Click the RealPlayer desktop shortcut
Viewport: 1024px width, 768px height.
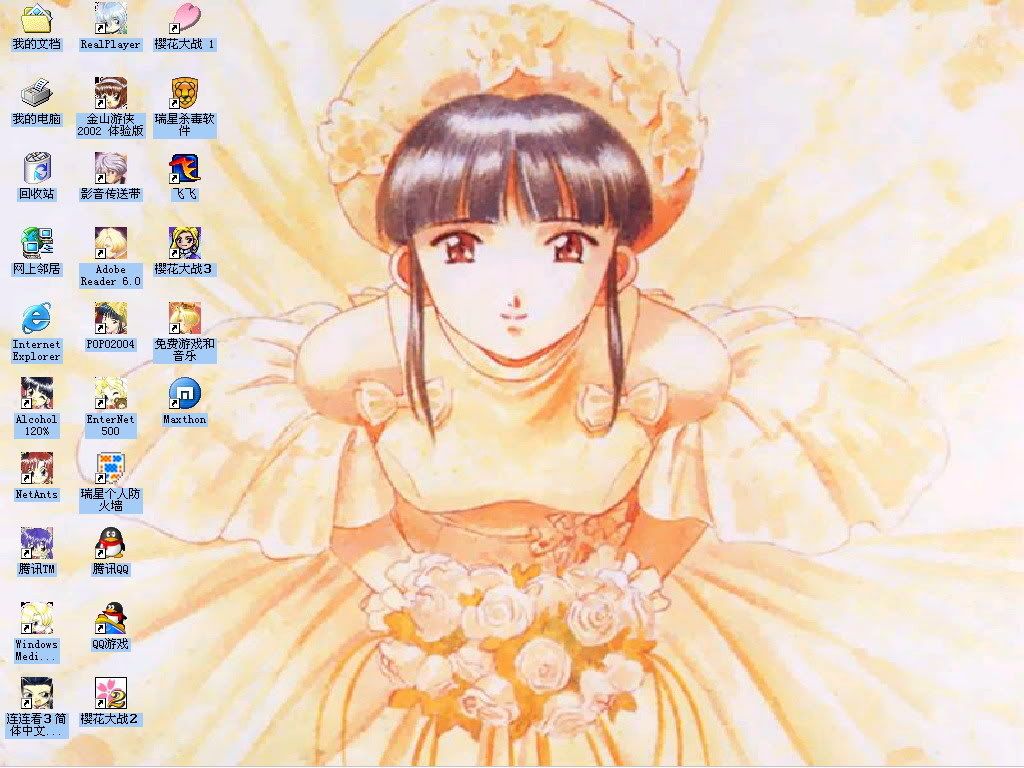[x=110, y=18]
